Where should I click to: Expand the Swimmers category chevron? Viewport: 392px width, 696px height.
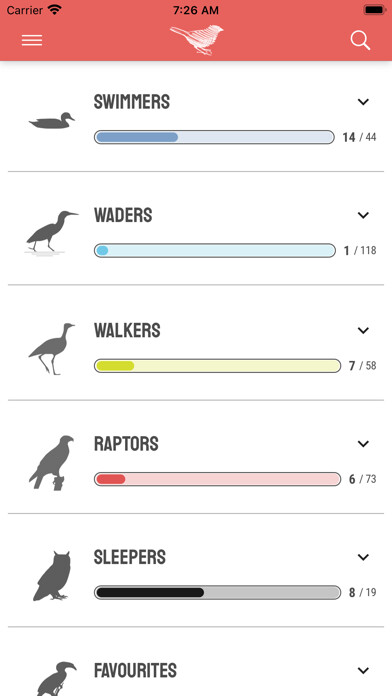[x=363, y=102]
